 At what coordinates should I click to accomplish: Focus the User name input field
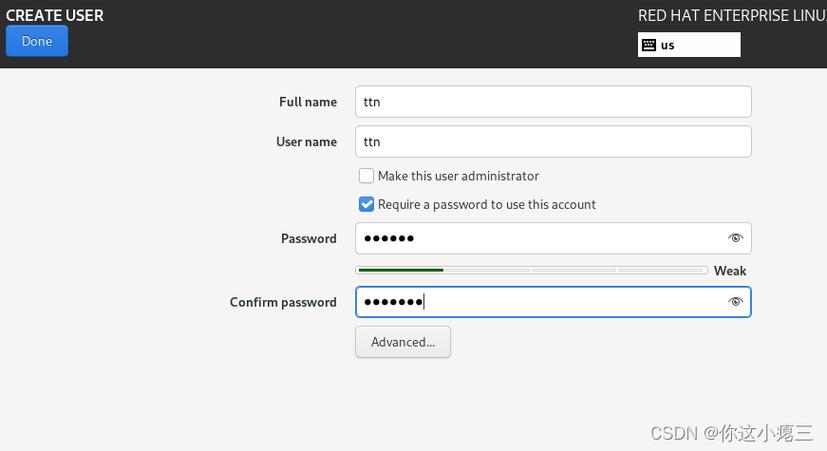coord(553,141)
